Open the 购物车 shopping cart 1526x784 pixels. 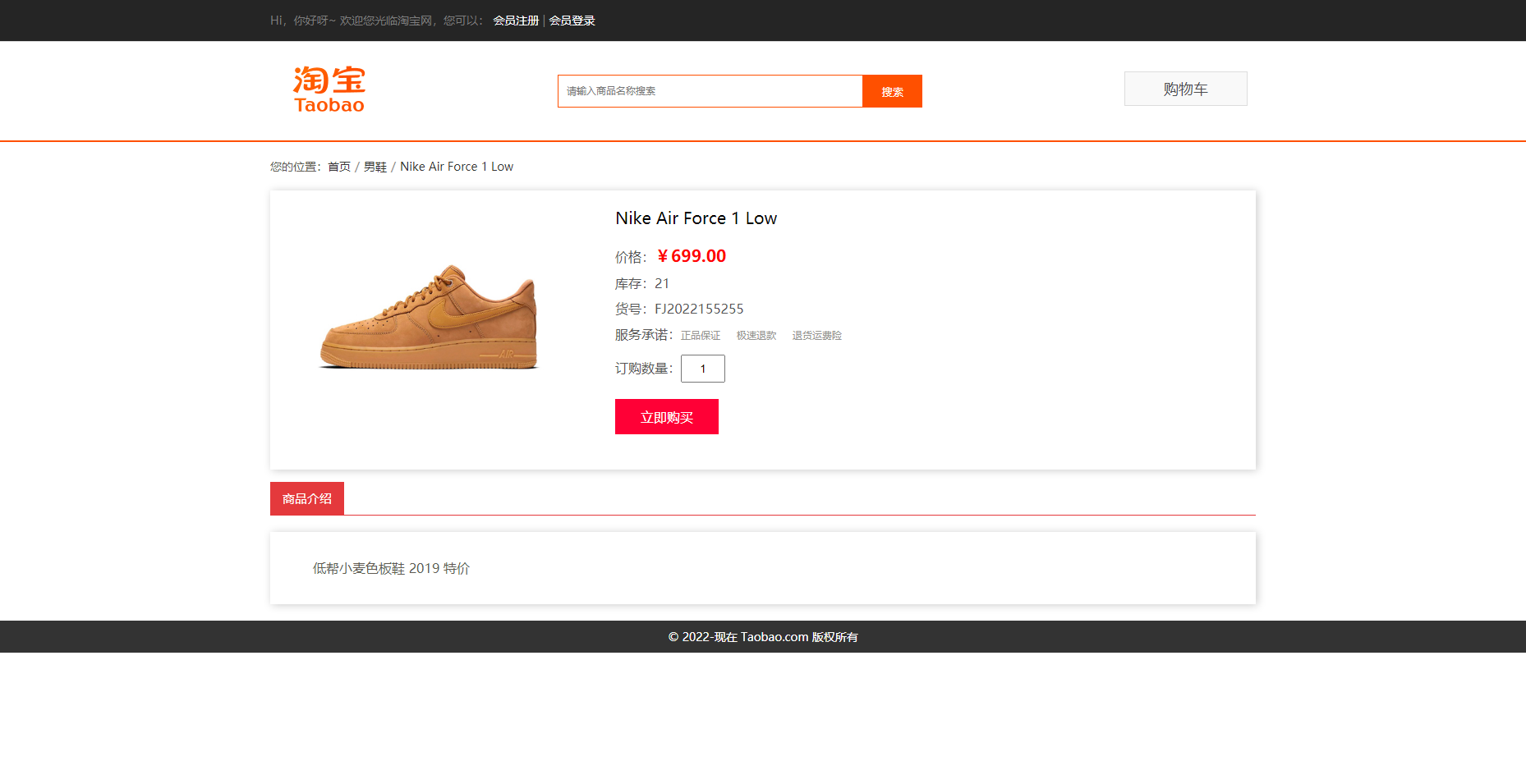(1185, 89)
